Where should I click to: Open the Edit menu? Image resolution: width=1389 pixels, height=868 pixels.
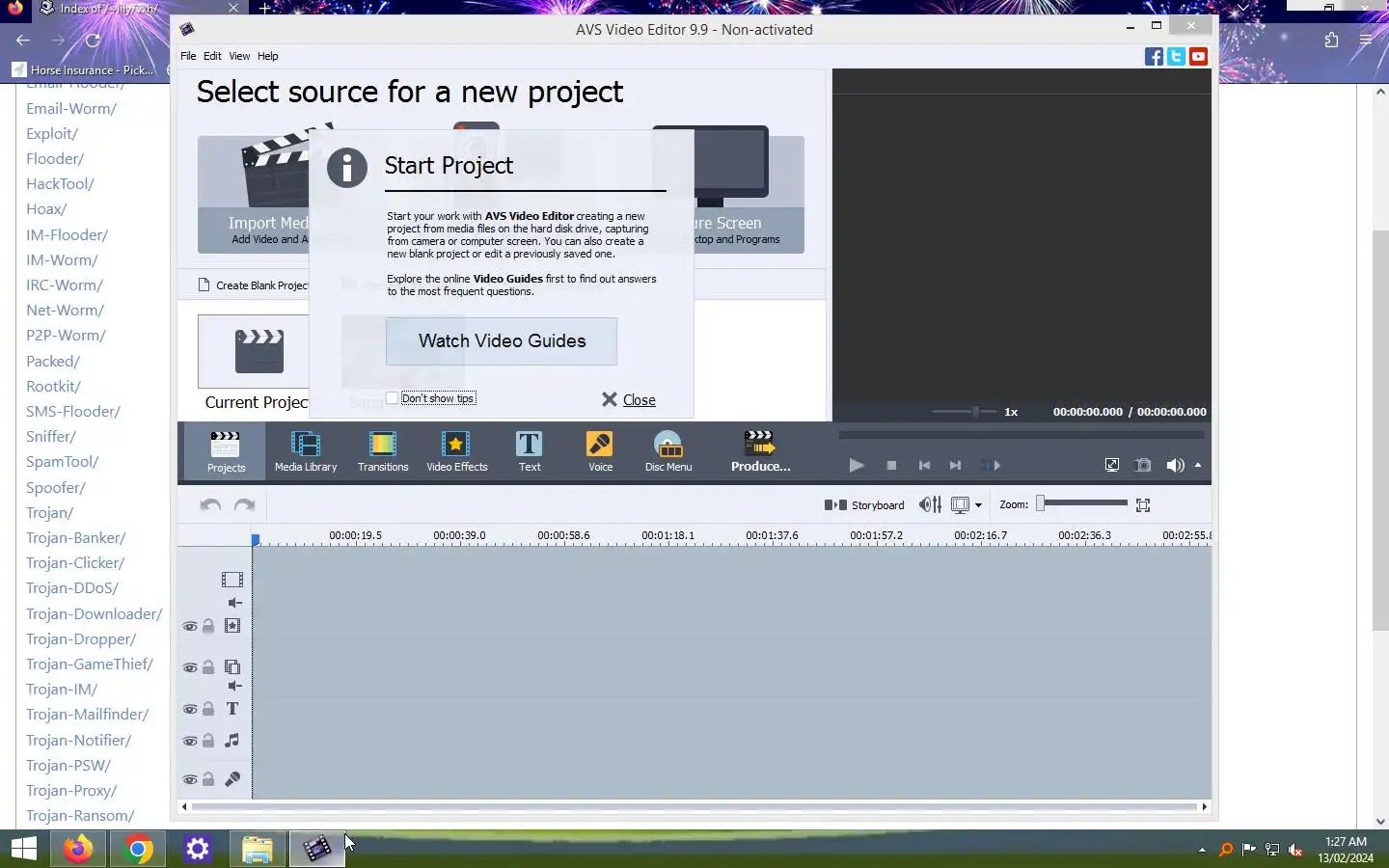(x=212, y=56)
